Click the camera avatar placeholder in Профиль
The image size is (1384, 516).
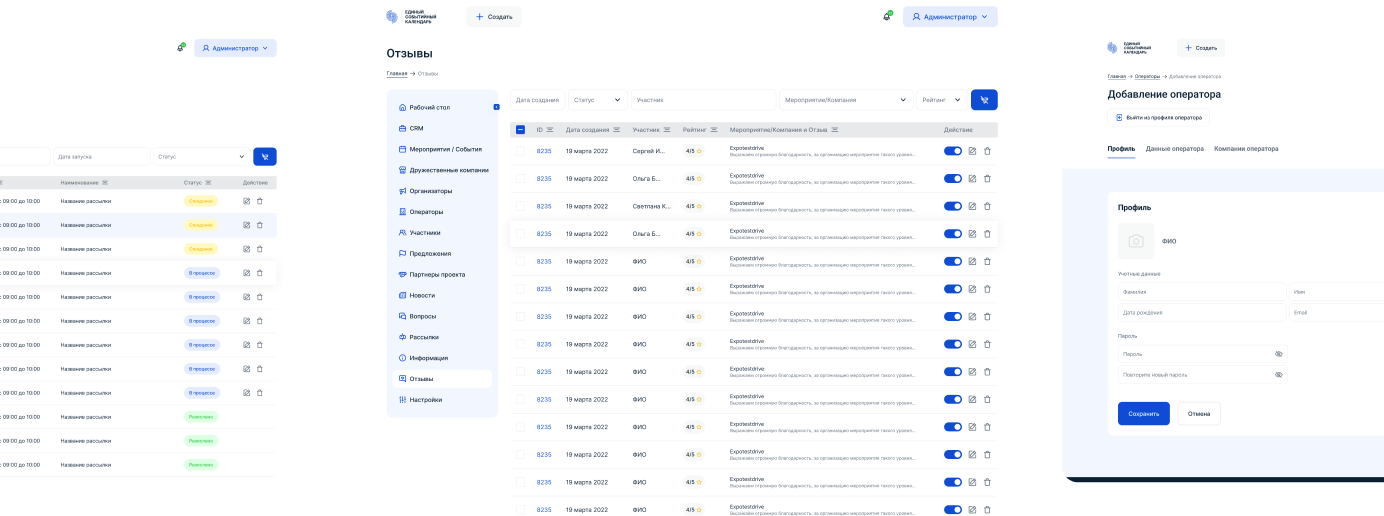[x=1135, y=241]
